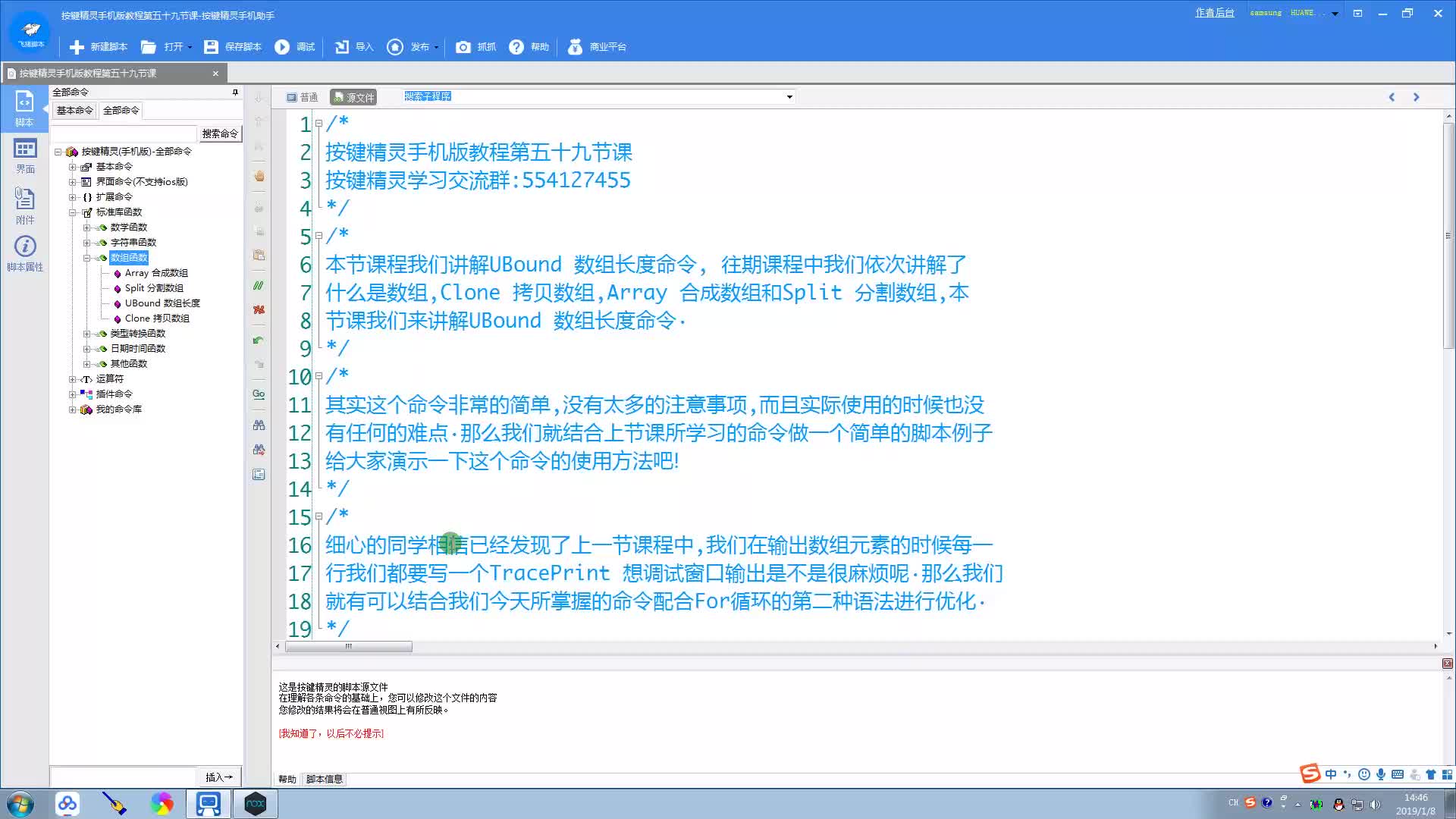Viewport: 1456px width, 819px height.
Task: Click 我知道了，以后不必提示 red link
Action: [331, 733]
